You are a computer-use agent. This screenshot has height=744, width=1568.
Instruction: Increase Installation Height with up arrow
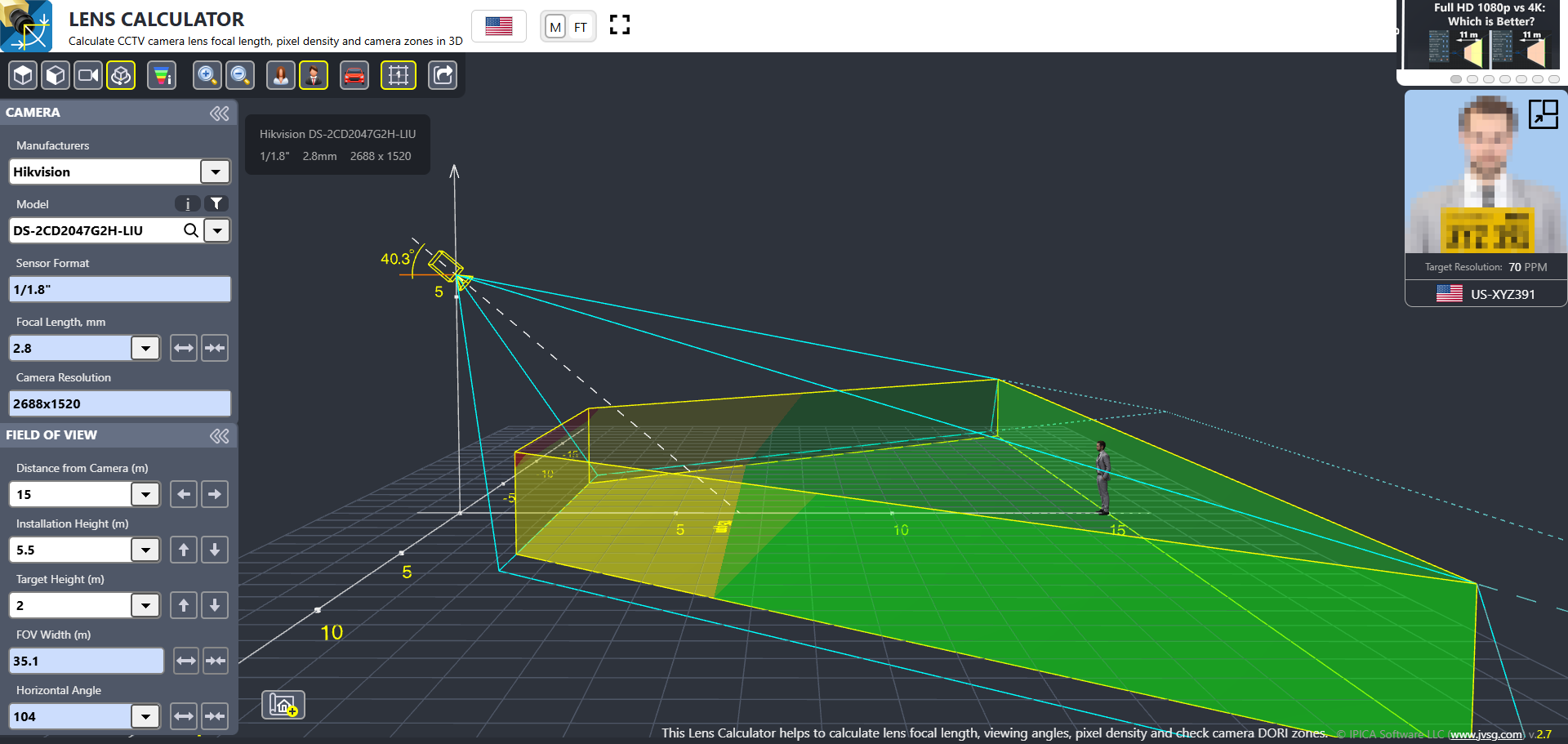[x=184, y=550]
